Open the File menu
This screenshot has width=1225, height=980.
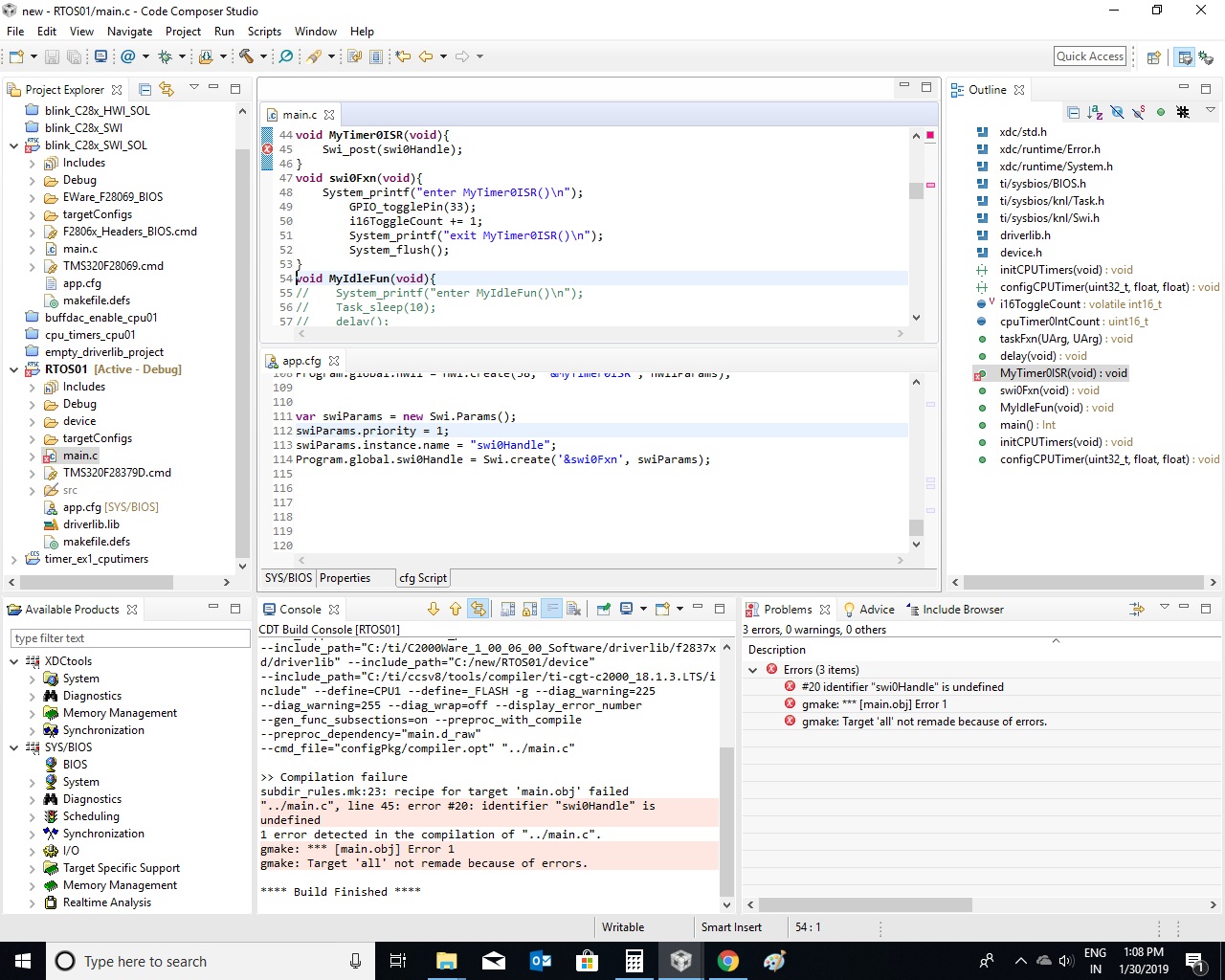pyautogui.click(x=15, y=31)
